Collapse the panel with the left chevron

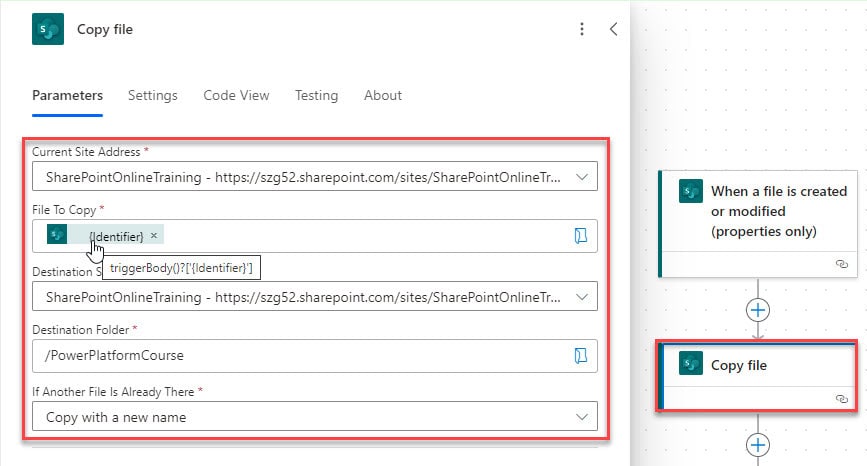click(613, 29)
